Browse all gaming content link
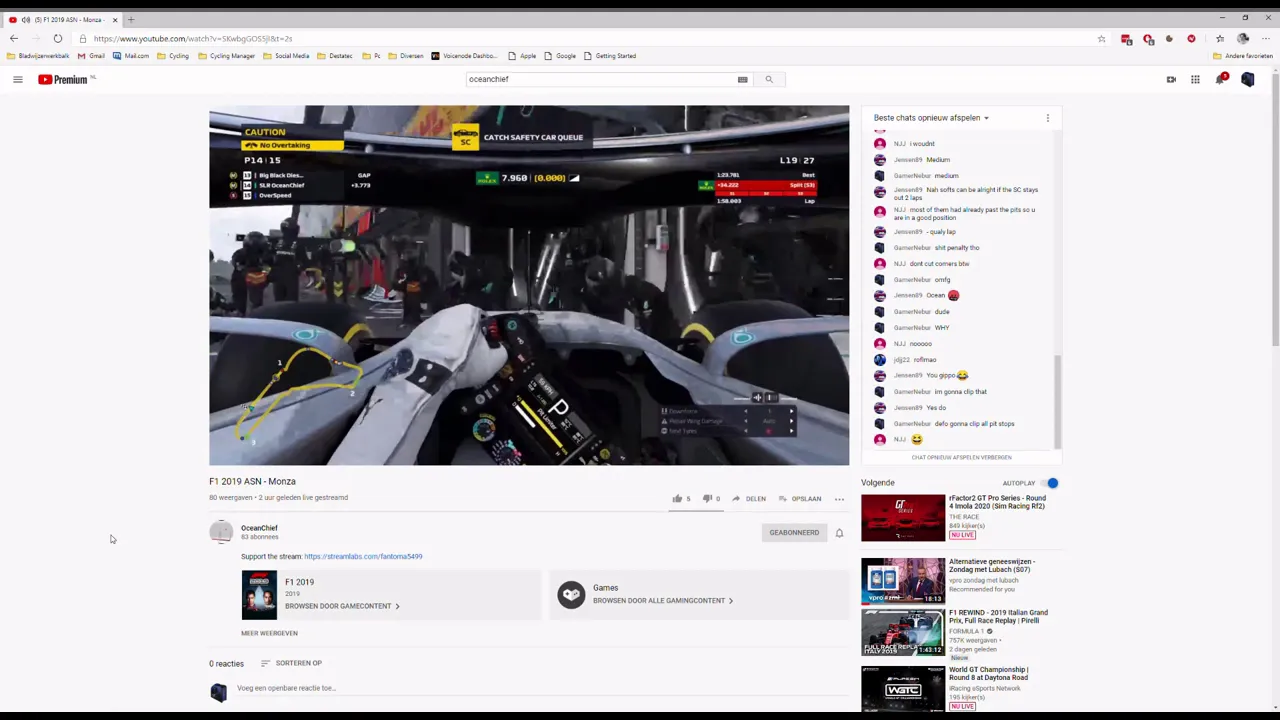 coord(663,601)
